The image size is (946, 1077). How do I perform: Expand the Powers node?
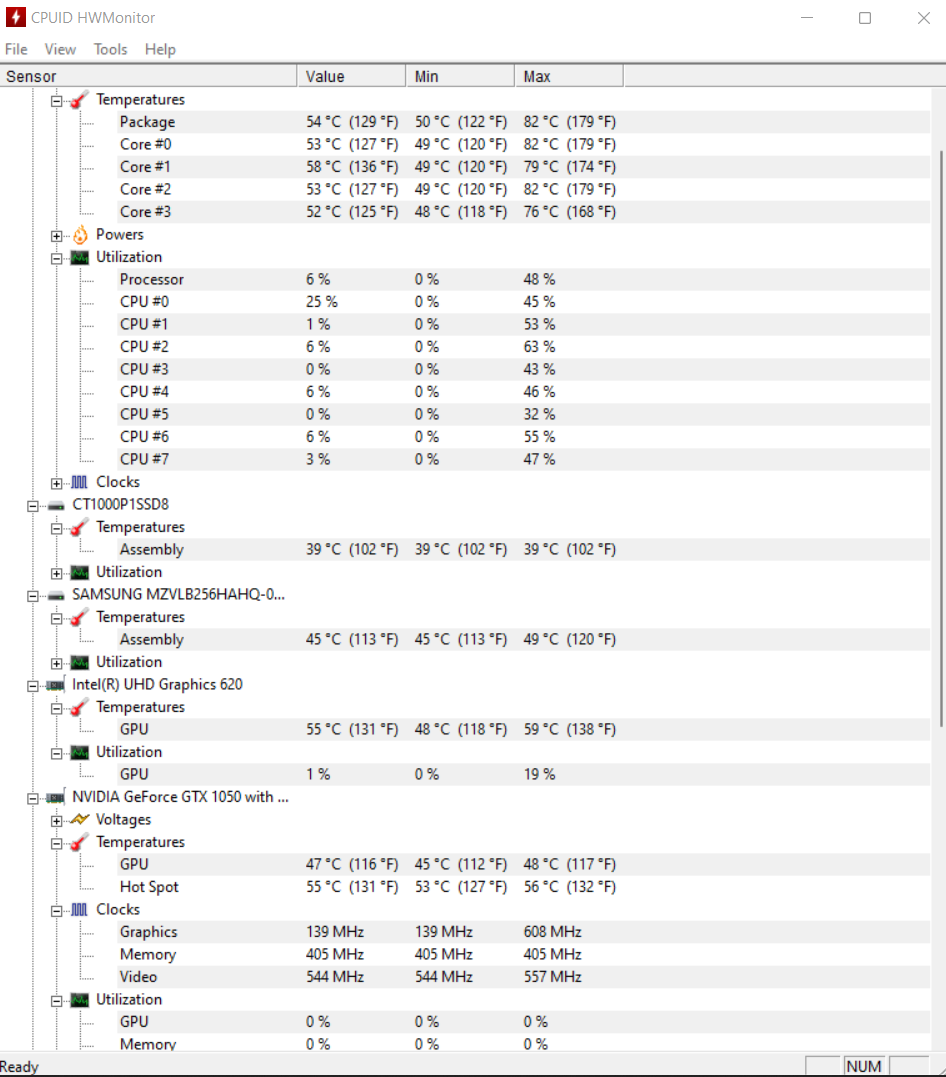tap(56, 236)
